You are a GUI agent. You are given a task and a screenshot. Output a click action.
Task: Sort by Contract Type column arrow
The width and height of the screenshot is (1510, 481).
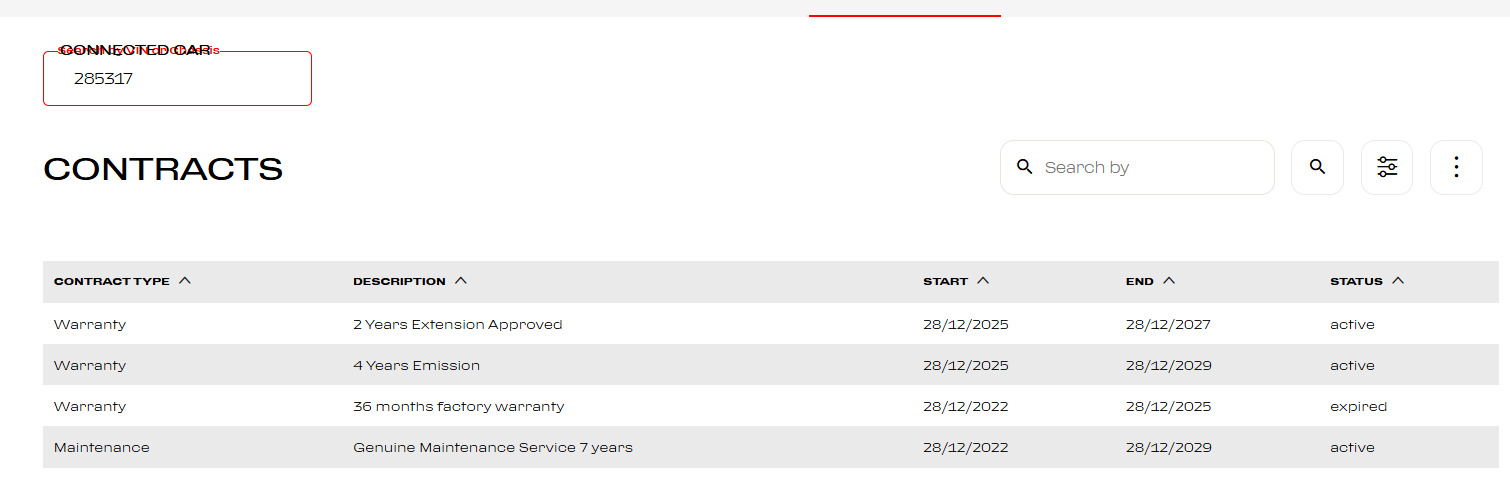[185, 281]
